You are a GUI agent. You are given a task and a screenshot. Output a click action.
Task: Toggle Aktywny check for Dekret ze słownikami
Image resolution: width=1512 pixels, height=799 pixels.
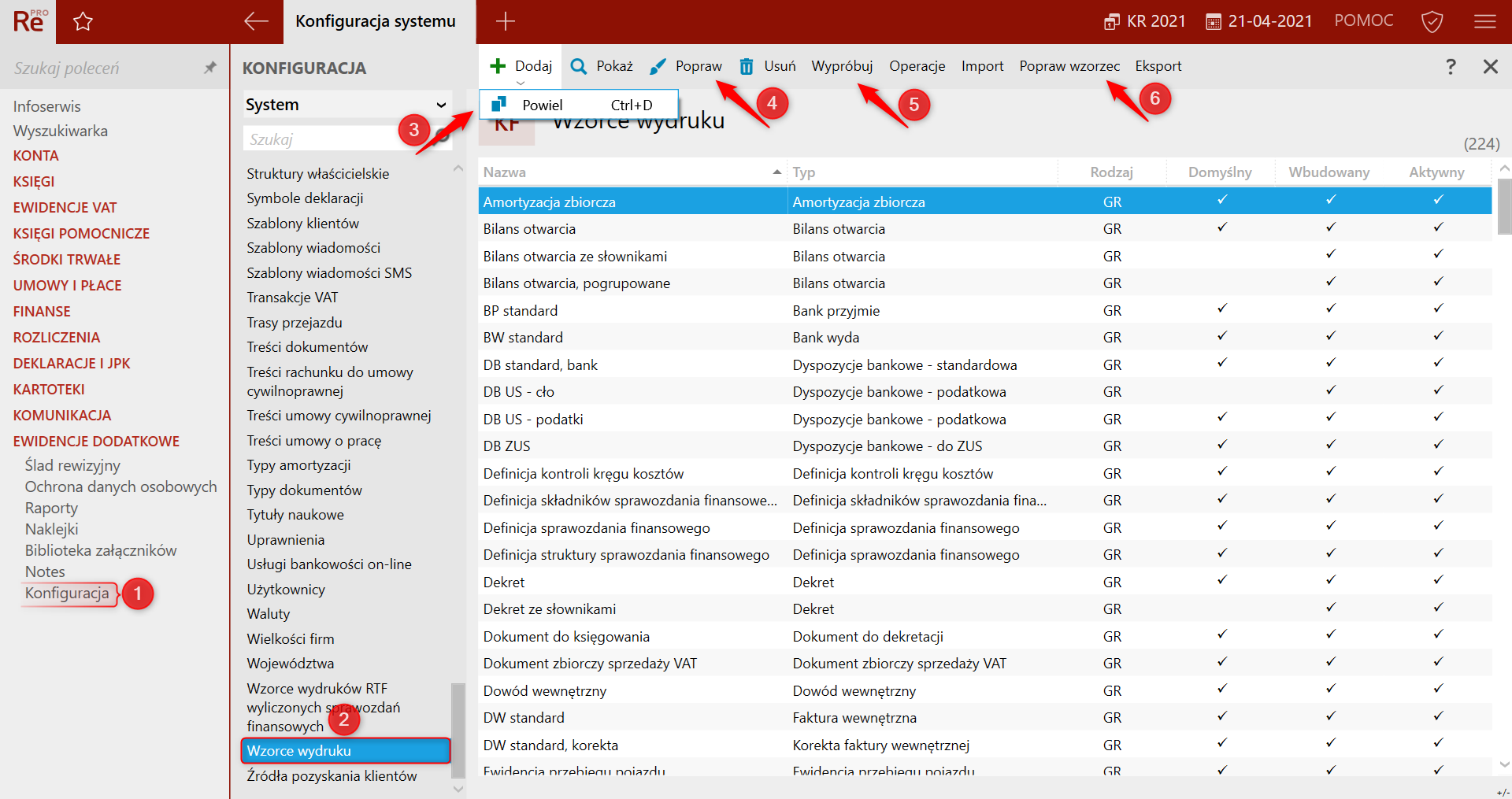[x=1438, y=608]
